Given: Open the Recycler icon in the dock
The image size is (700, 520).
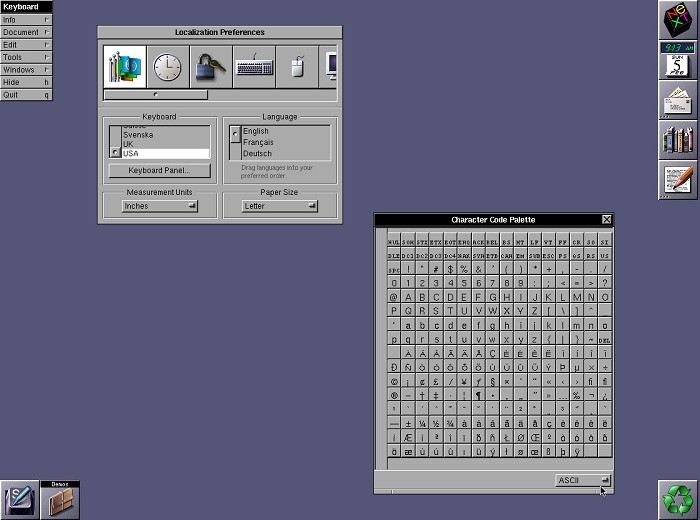Looking at the screenshot, I should tap(677, 498).
